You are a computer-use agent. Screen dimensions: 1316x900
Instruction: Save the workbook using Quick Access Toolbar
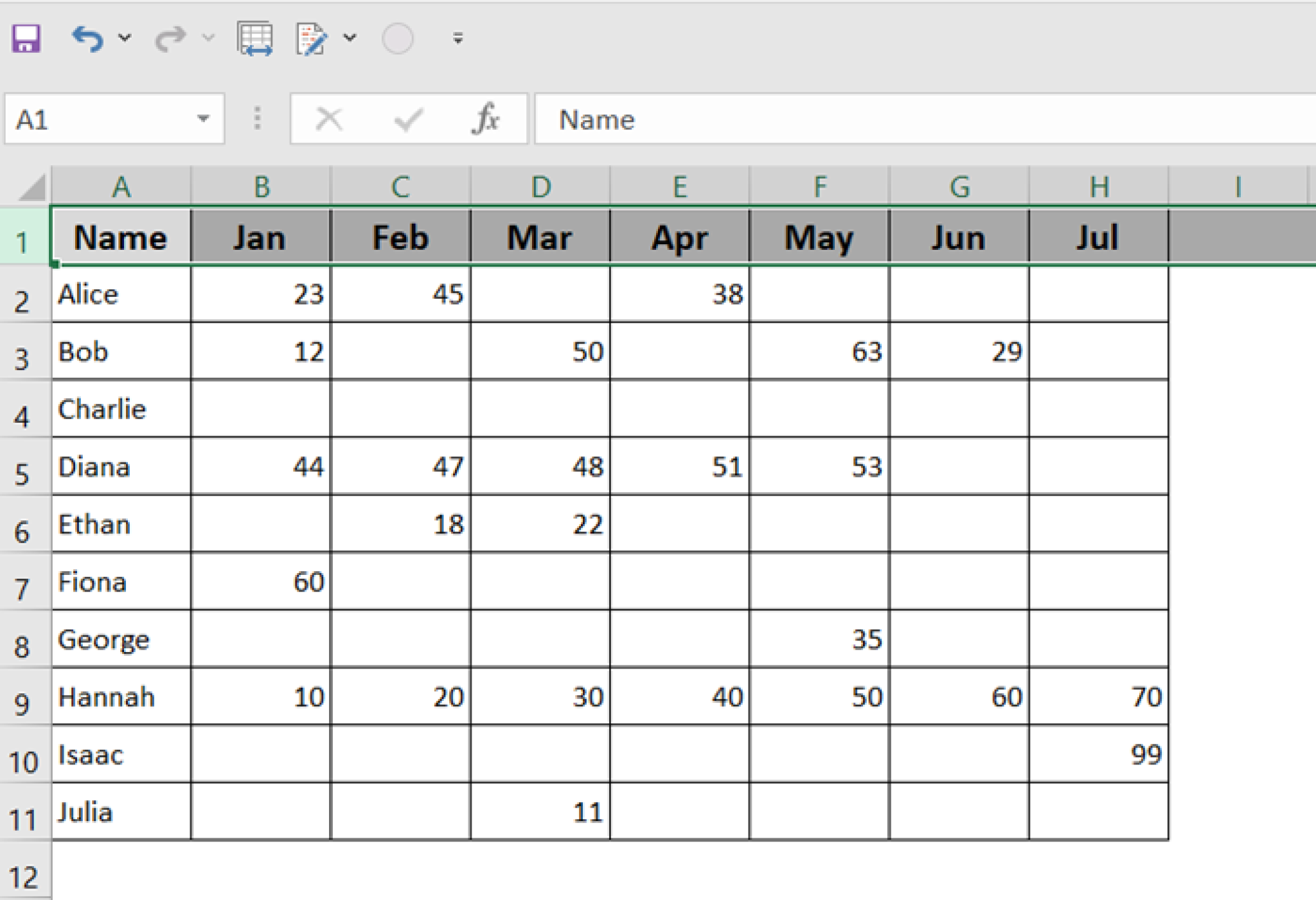click(x=26, y=37)
